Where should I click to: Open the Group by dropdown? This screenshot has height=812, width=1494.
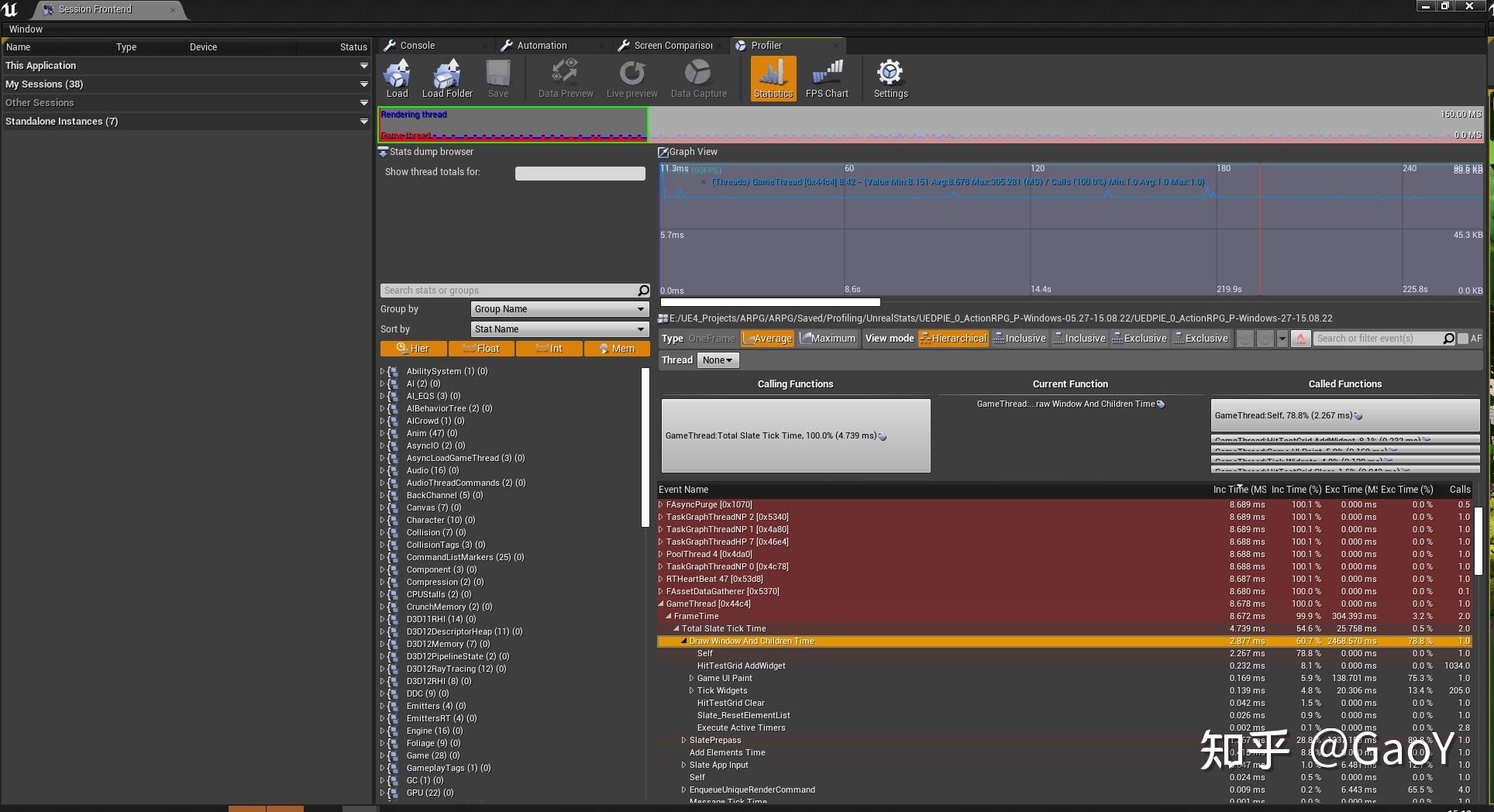[x=559, y=309]
